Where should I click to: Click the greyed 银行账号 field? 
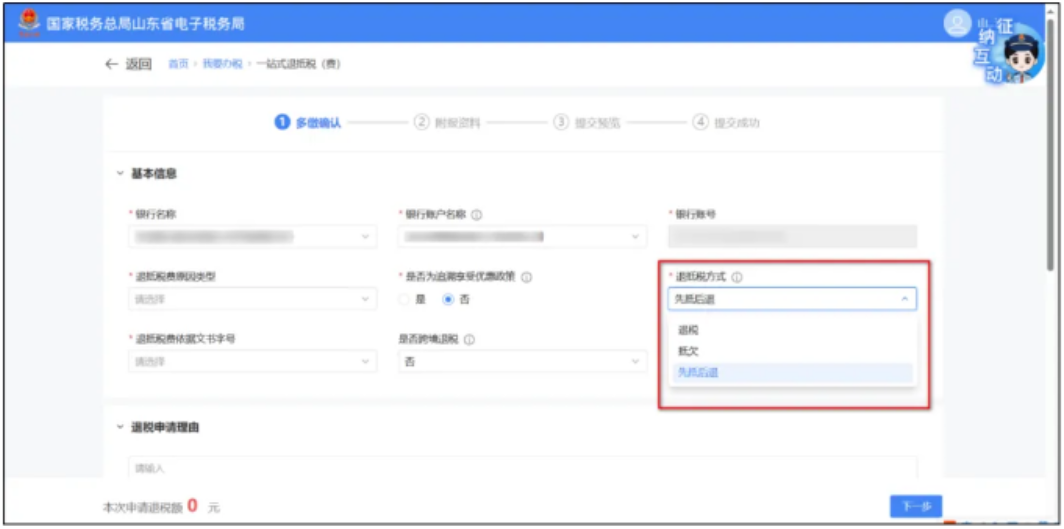click(792, 236)
